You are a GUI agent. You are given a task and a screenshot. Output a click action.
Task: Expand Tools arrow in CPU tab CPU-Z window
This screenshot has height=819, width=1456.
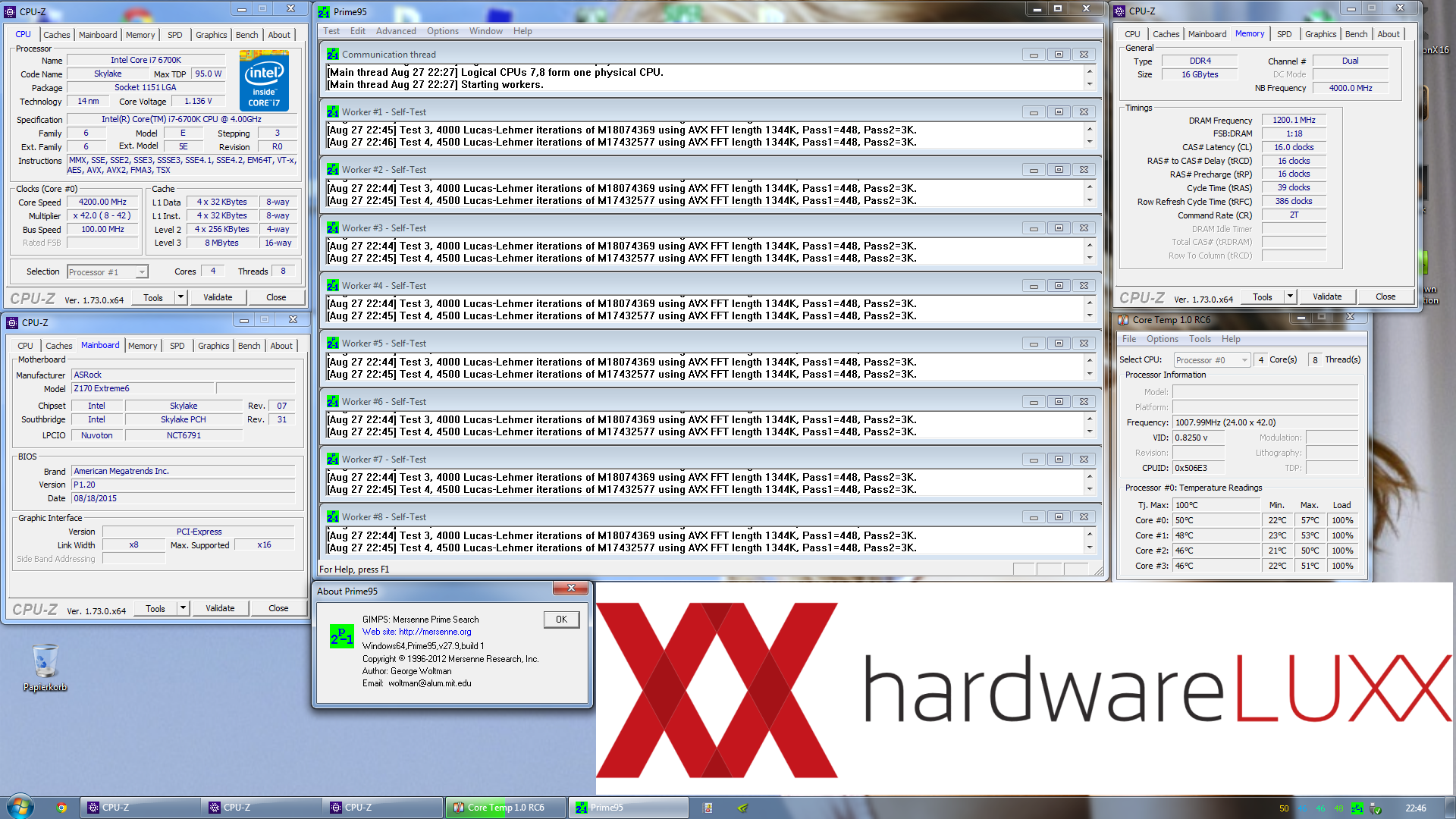180,297
